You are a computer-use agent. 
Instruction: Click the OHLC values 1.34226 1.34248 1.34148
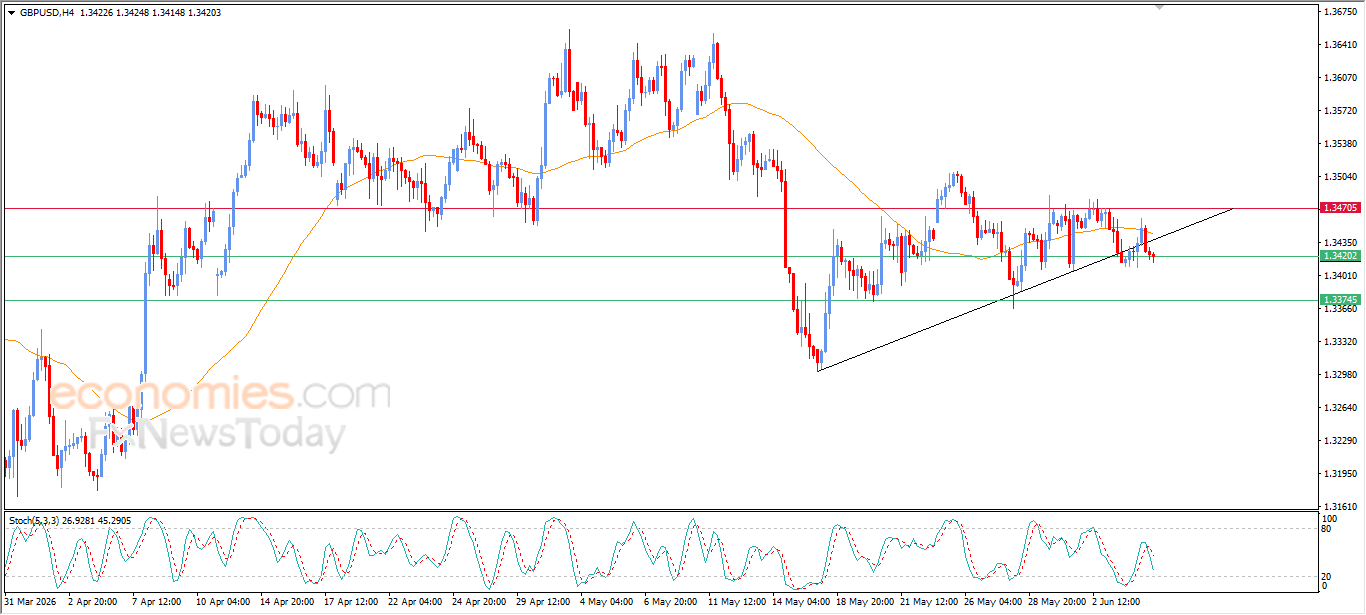pyautogui.click(x=130, y=13)
